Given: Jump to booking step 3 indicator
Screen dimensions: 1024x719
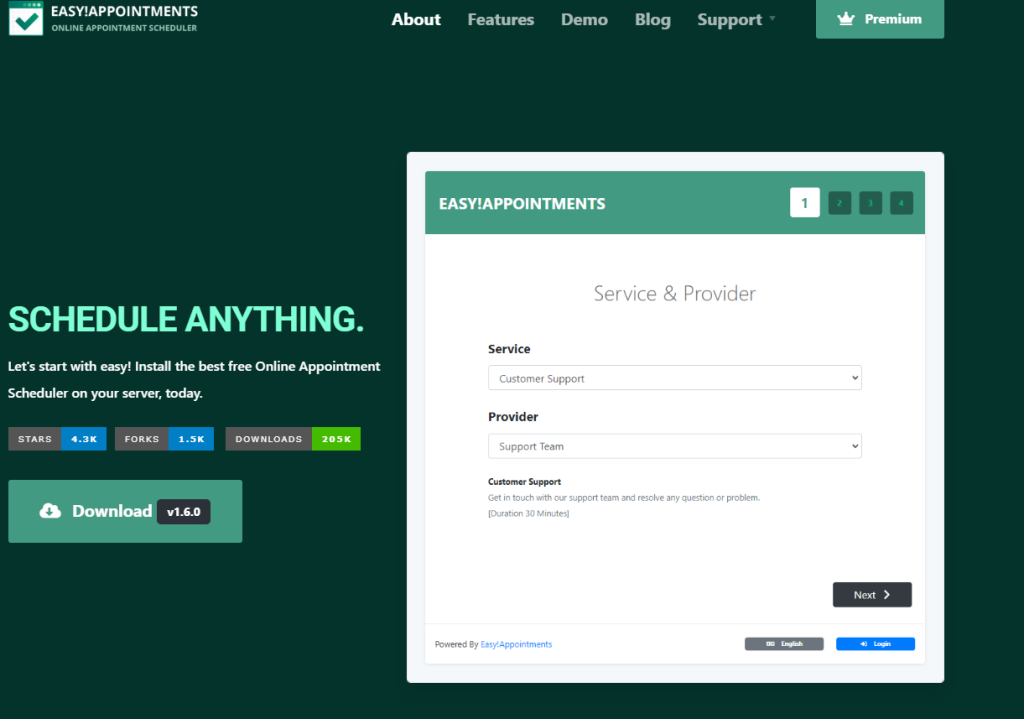Looking at the screenshot, I should (x=871, y=203).
